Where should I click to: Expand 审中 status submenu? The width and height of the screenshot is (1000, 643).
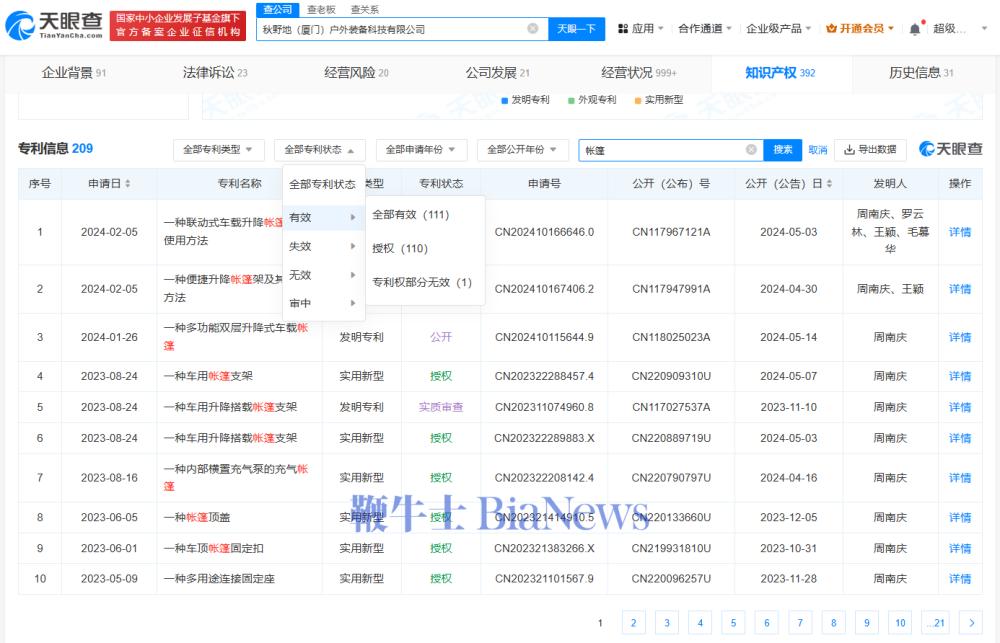tap(323, 304)
